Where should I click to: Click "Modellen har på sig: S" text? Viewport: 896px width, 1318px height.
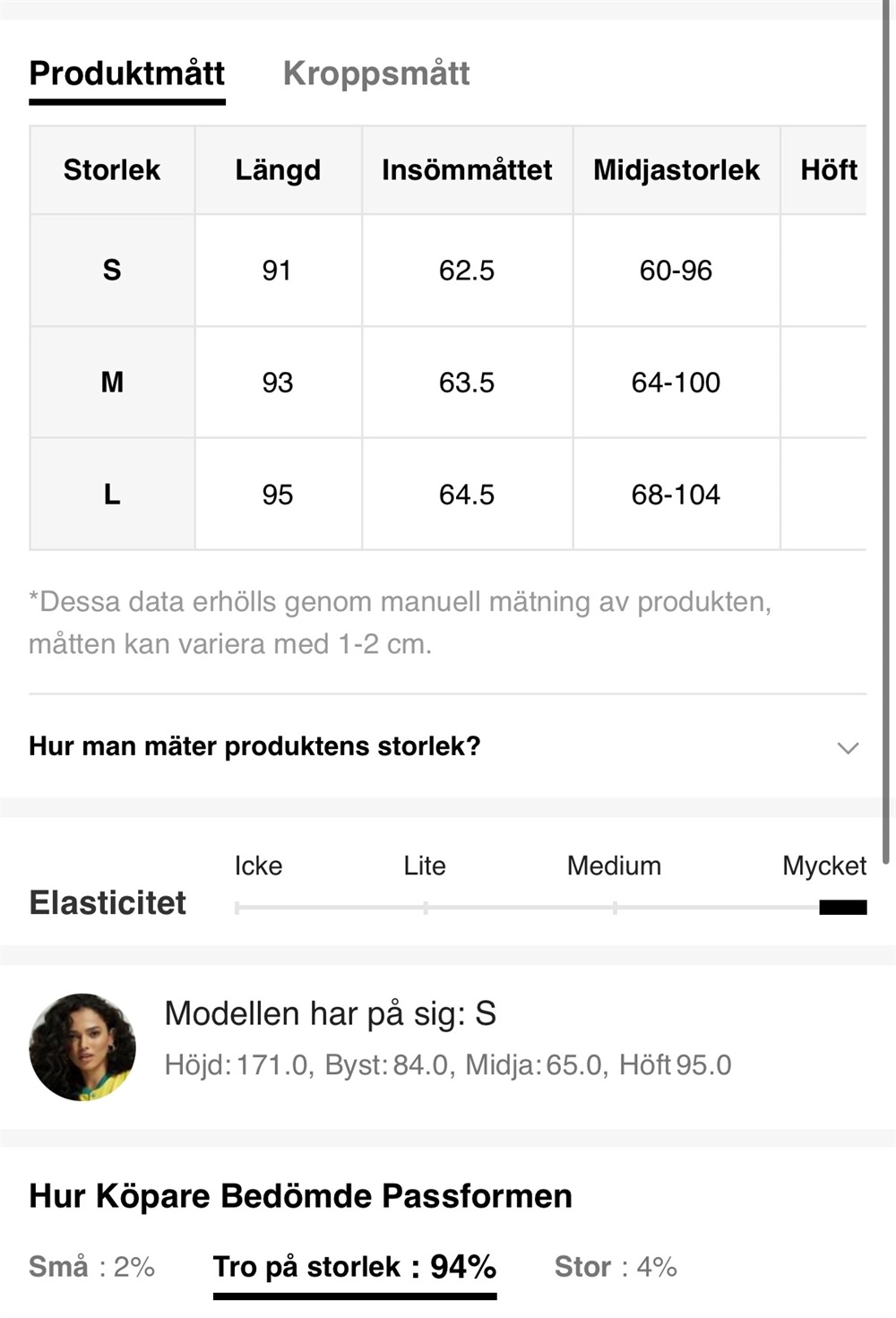click(x=330, y=1013)
